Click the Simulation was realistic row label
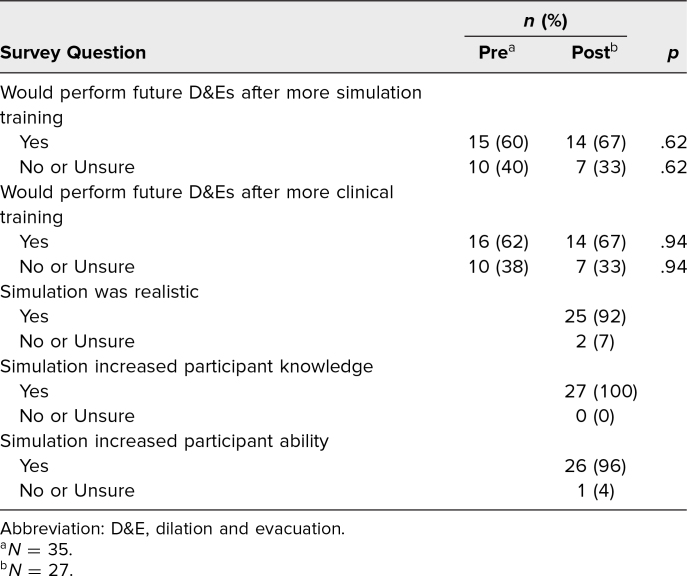687x576 pixels. pos(99,292)
